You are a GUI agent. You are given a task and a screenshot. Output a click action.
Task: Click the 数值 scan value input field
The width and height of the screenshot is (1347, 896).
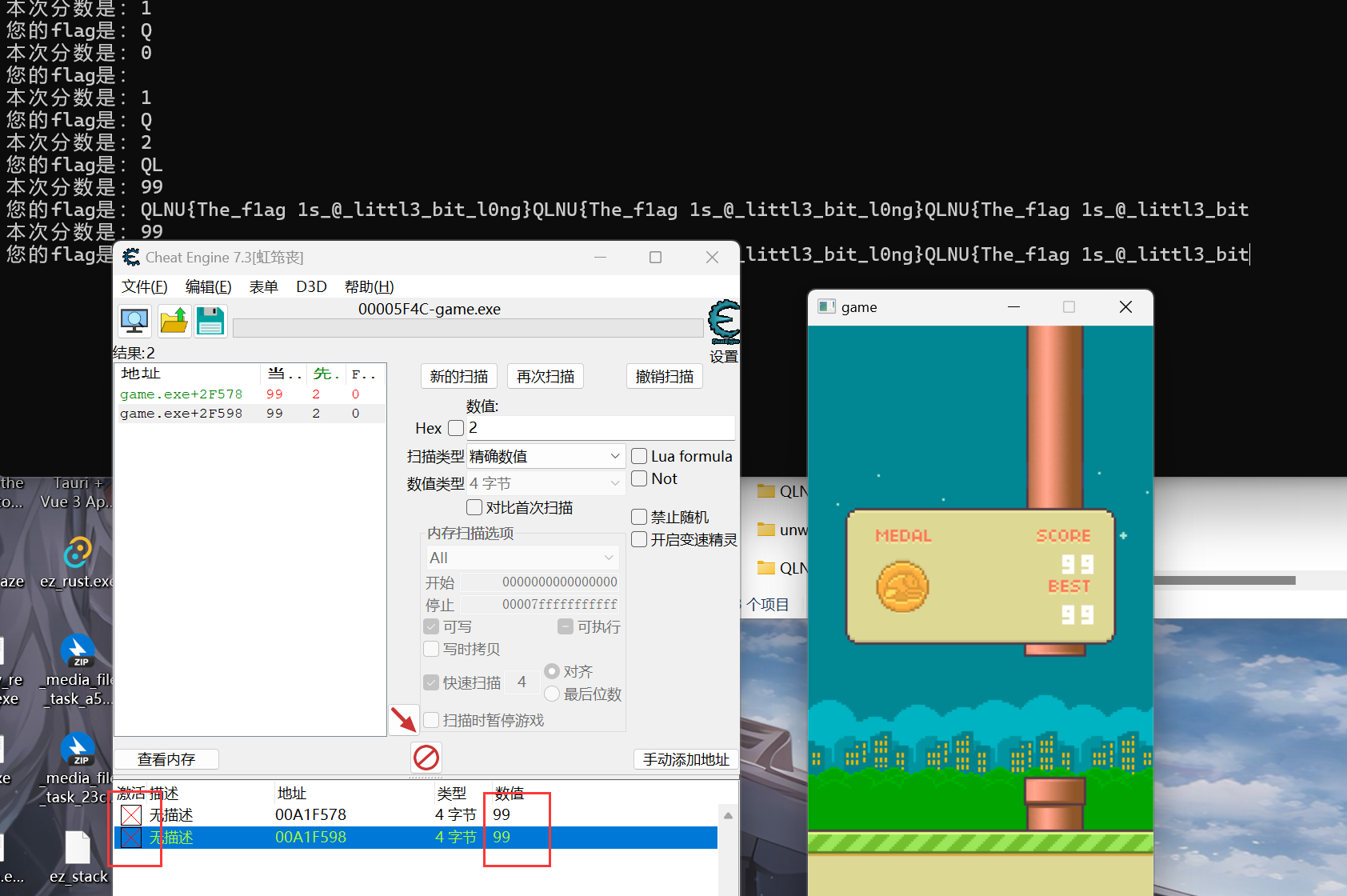tap(601, 428)
